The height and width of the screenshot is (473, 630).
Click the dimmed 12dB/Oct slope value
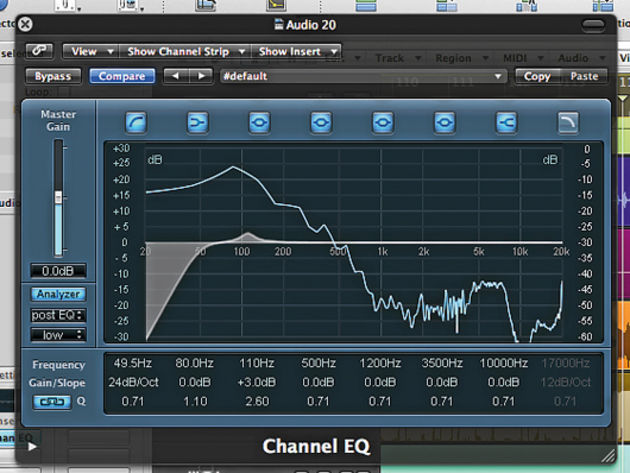click(x=565, y=382)
